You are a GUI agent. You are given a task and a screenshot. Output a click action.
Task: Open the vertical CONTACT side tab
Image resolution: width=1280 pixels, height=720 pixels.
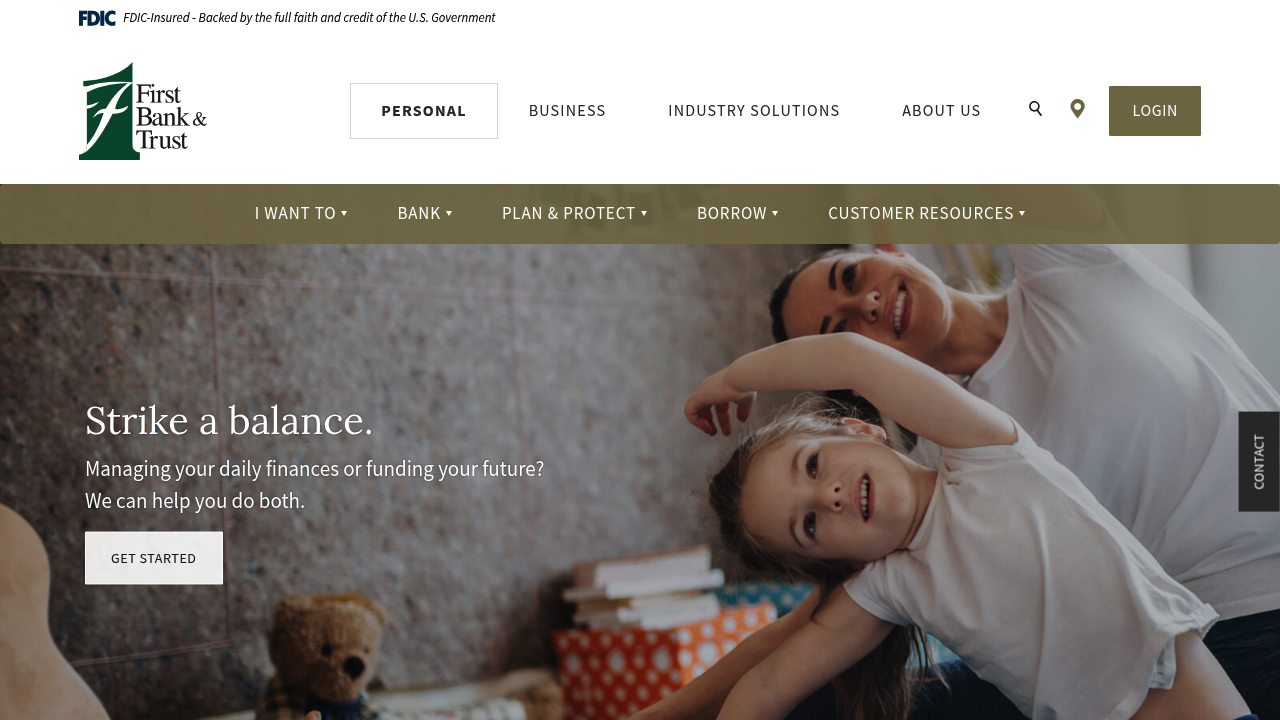coord(1259,462)
